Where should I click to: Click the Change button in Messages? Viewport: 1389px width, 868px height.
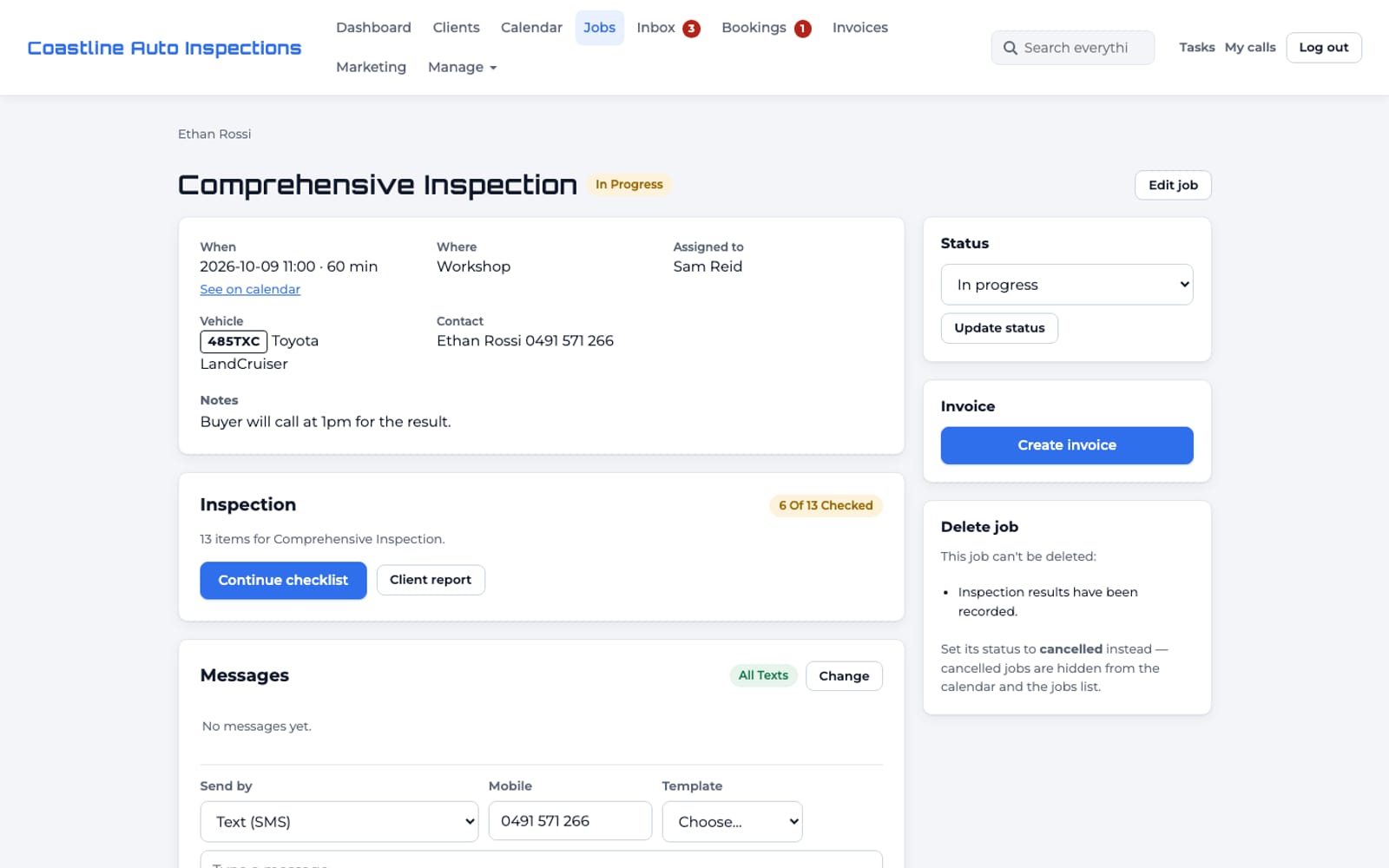point(844,676)
